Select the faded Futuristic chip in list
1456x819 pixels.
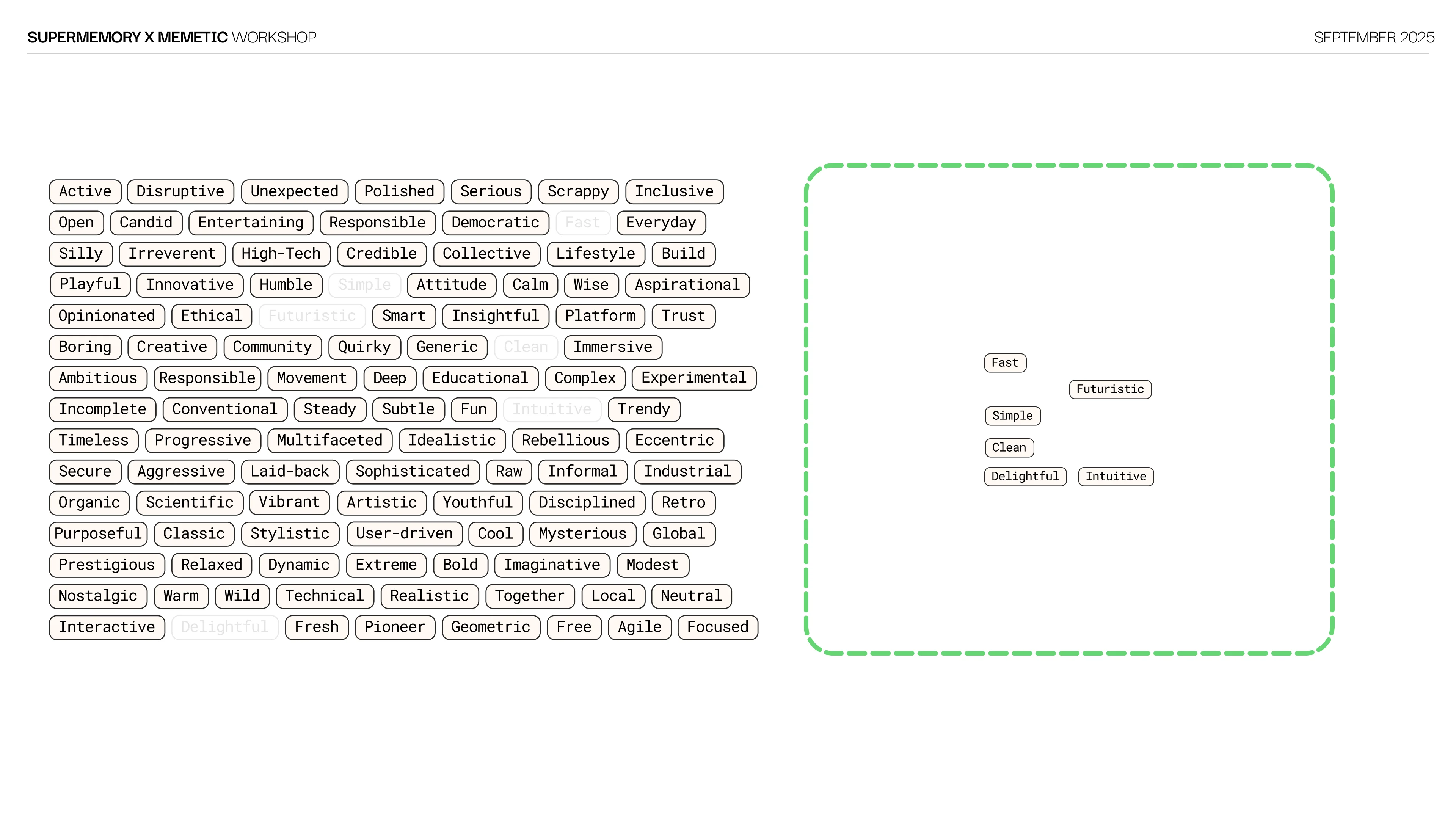[312, 316]
